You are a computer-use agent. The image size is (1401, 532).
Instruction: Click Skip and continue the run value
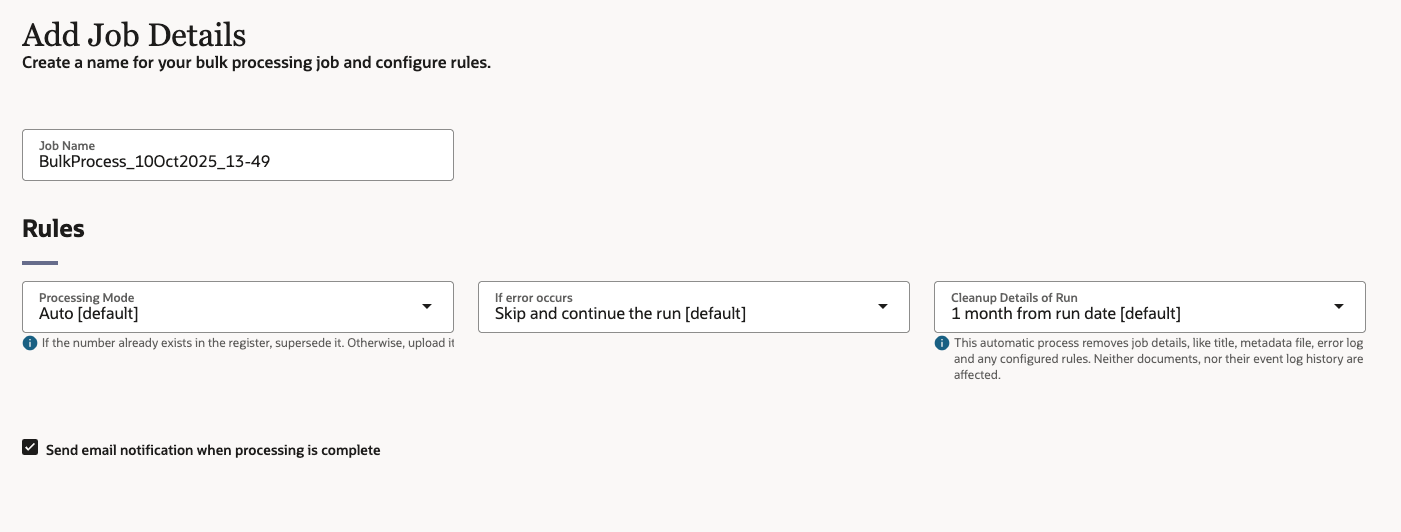[620, 314]
